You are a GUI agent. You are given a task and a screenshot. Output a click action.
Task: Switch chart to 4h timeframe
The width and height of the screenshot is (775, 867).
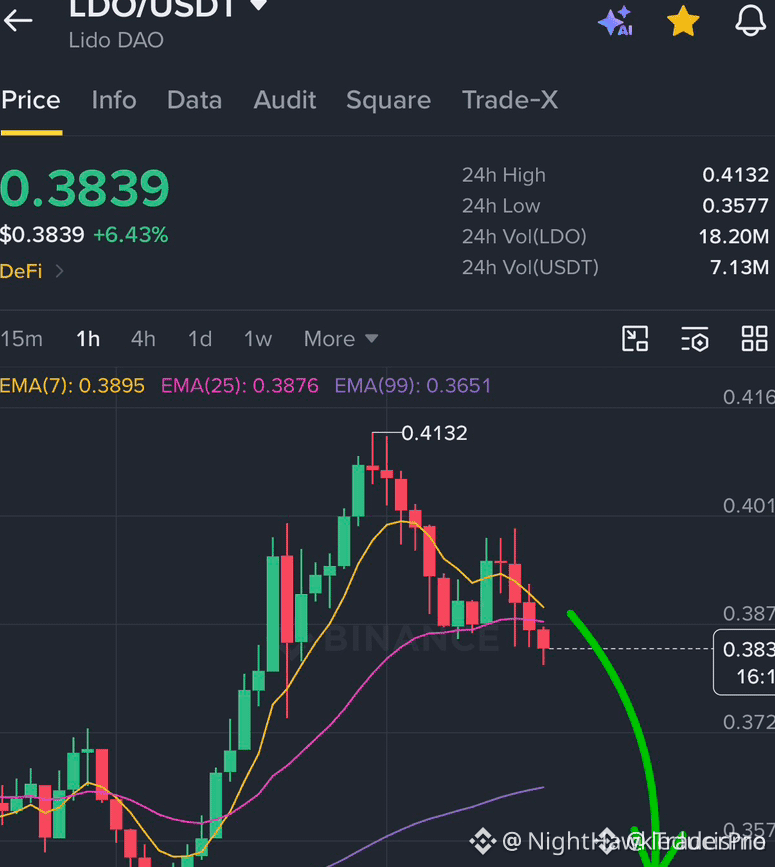coord(143,338)
